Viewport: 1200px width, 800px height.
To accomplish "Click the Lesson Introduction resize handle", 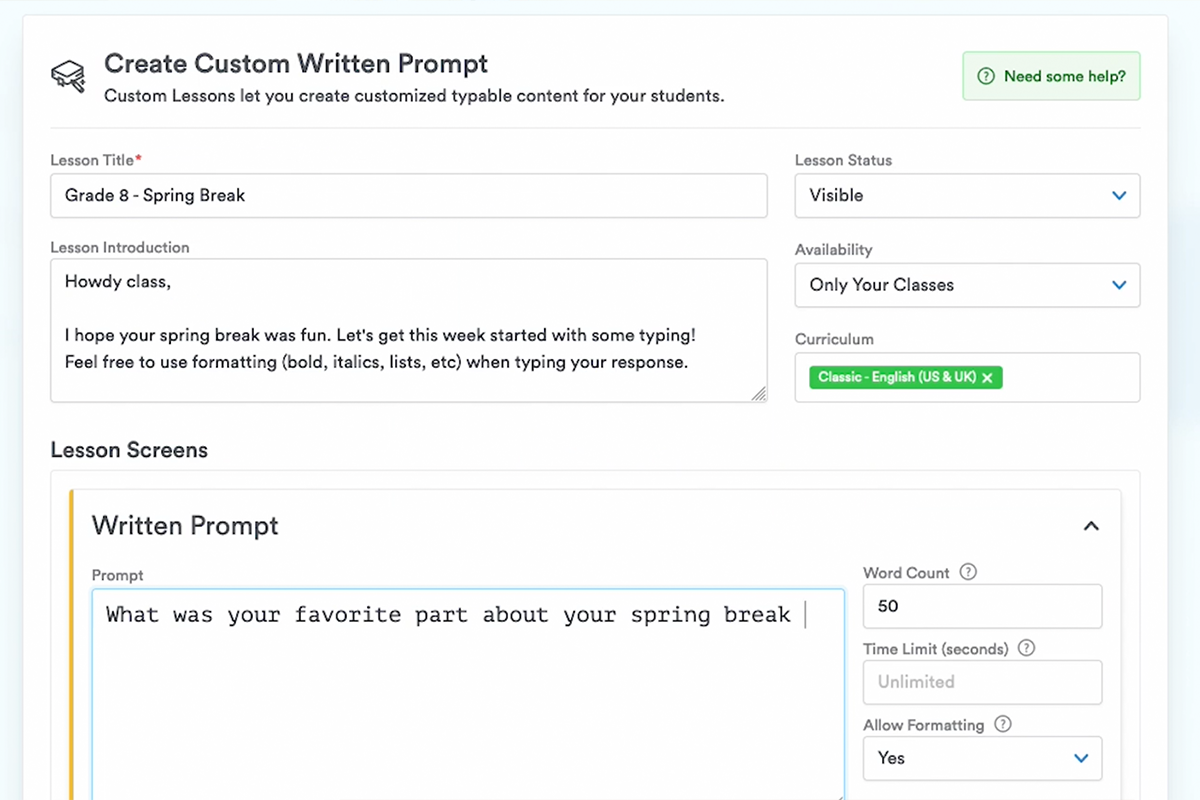I will tap(759, 394).
